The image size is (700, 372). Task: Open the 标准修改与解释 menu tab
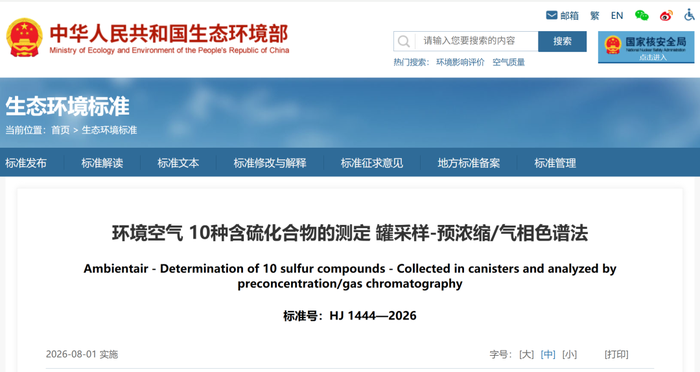point(270,163)
